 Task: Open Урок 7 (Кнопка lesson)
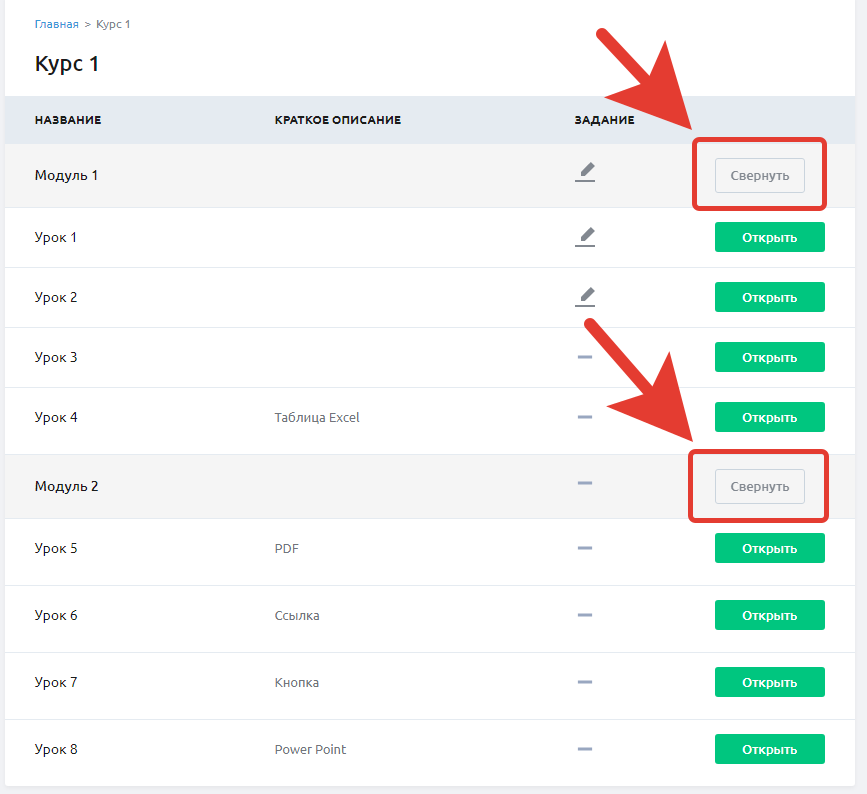[770, 682]
